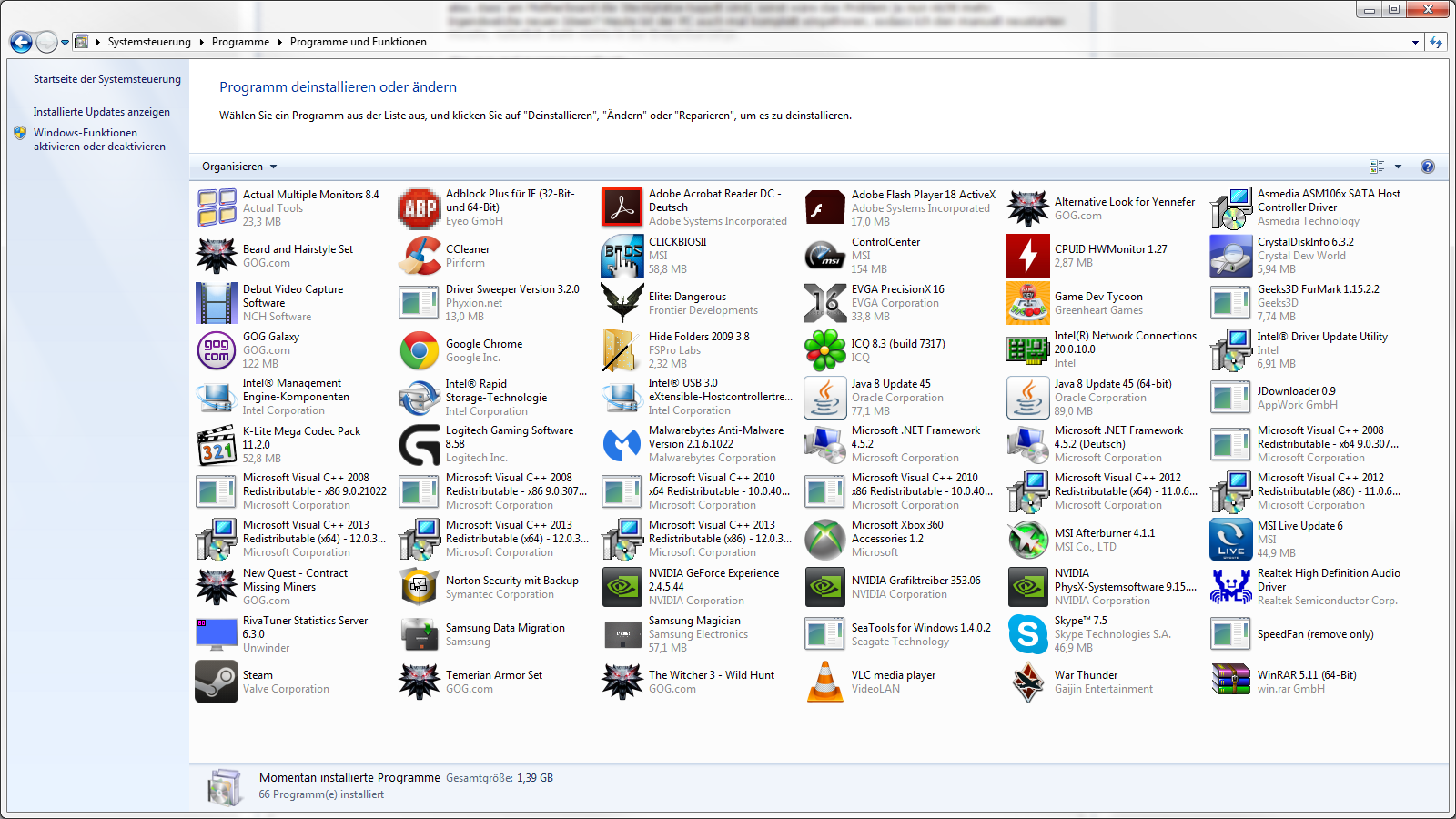Image resolution: width=1456 pixels, height=819 pixels.
Task: Click the War Thunder icon
Action: (x=1028, y=682)
